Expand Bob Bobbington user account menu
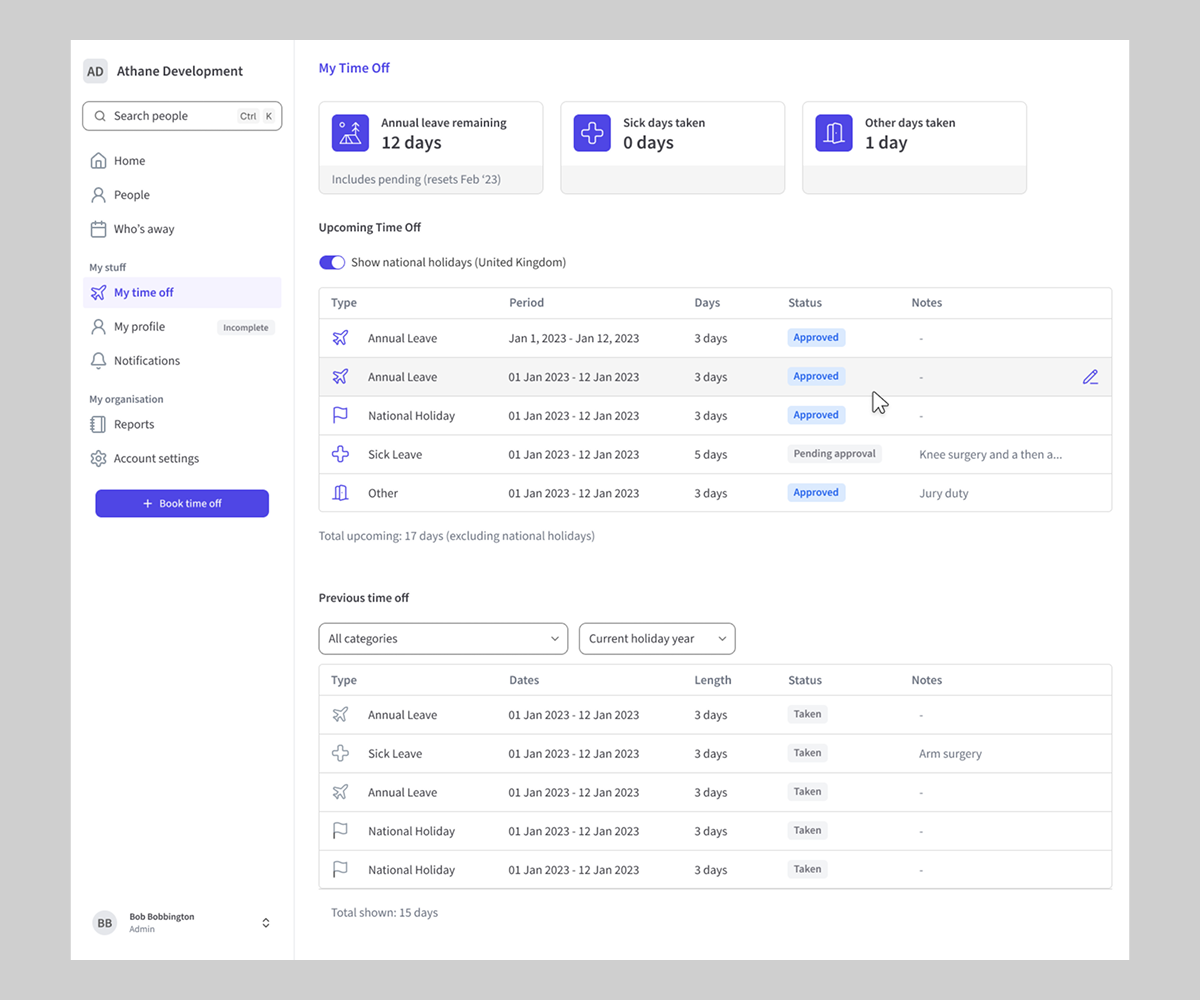 pos(266,923)
